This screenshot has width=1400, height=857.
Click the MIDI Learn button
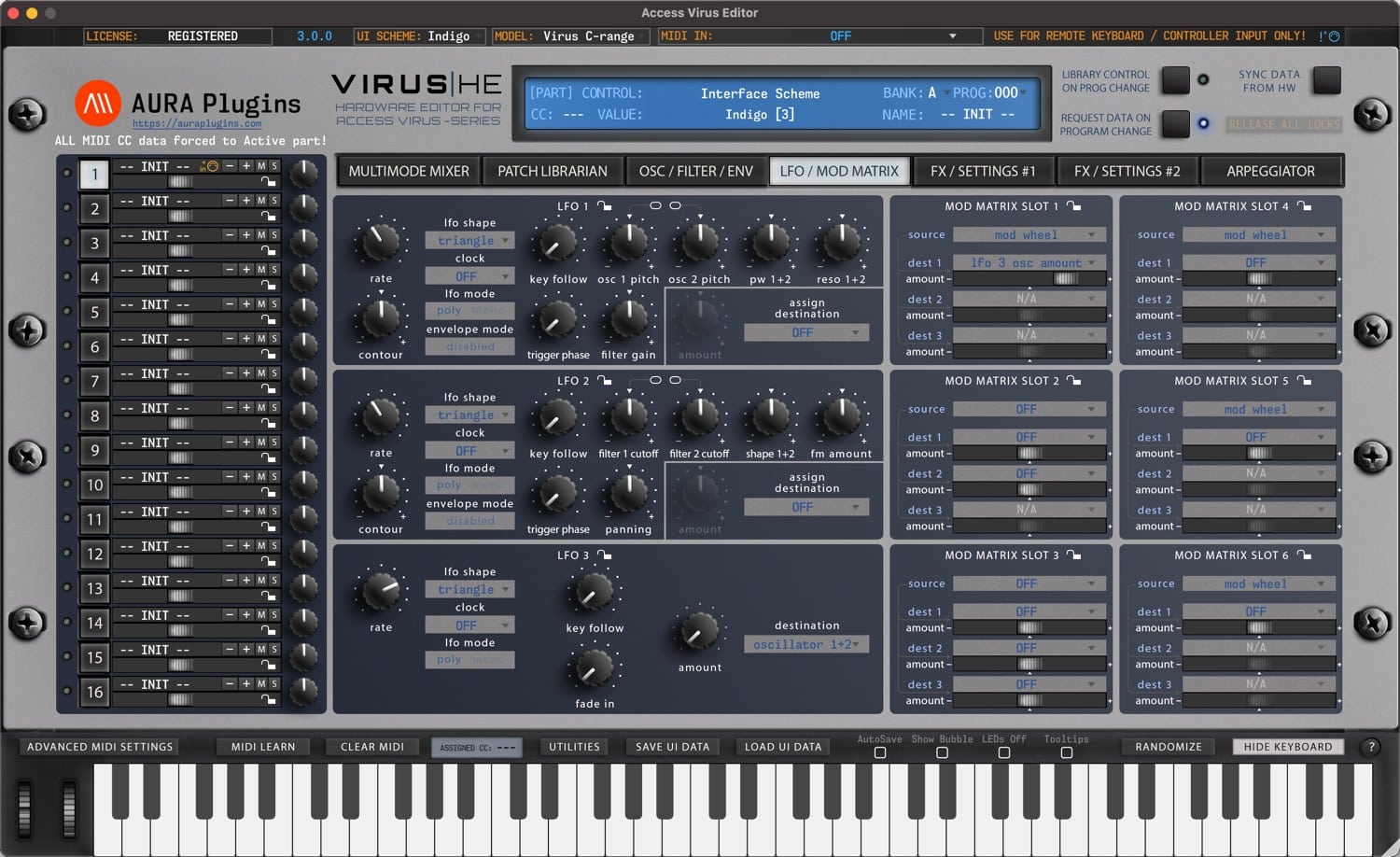coord(263,747)
